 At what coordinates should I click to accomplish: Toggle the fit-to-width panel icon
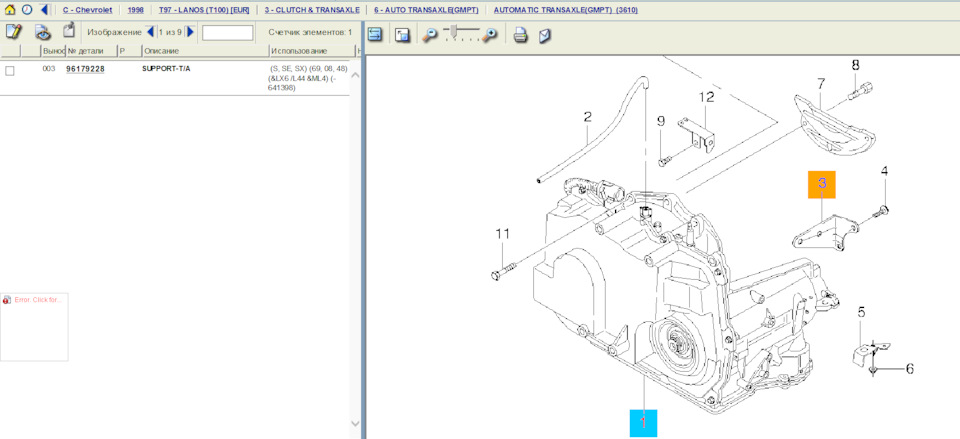coord(376,35)
